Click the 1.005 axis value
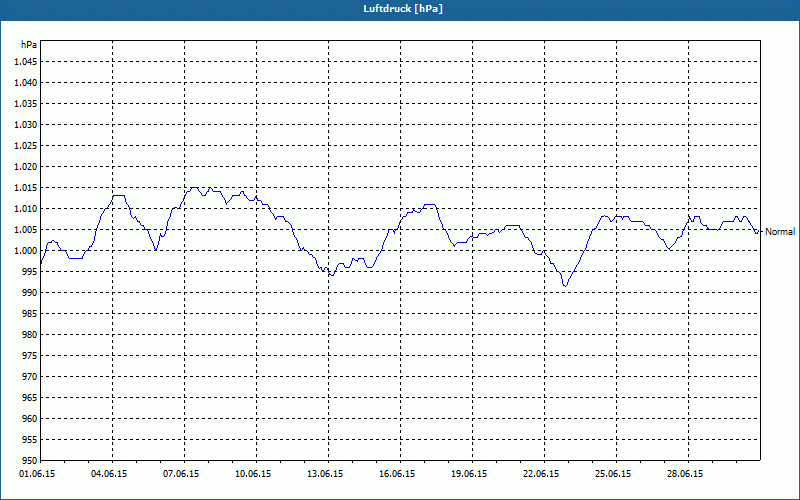This screenshot has width=800, height=500. (26, 230)
